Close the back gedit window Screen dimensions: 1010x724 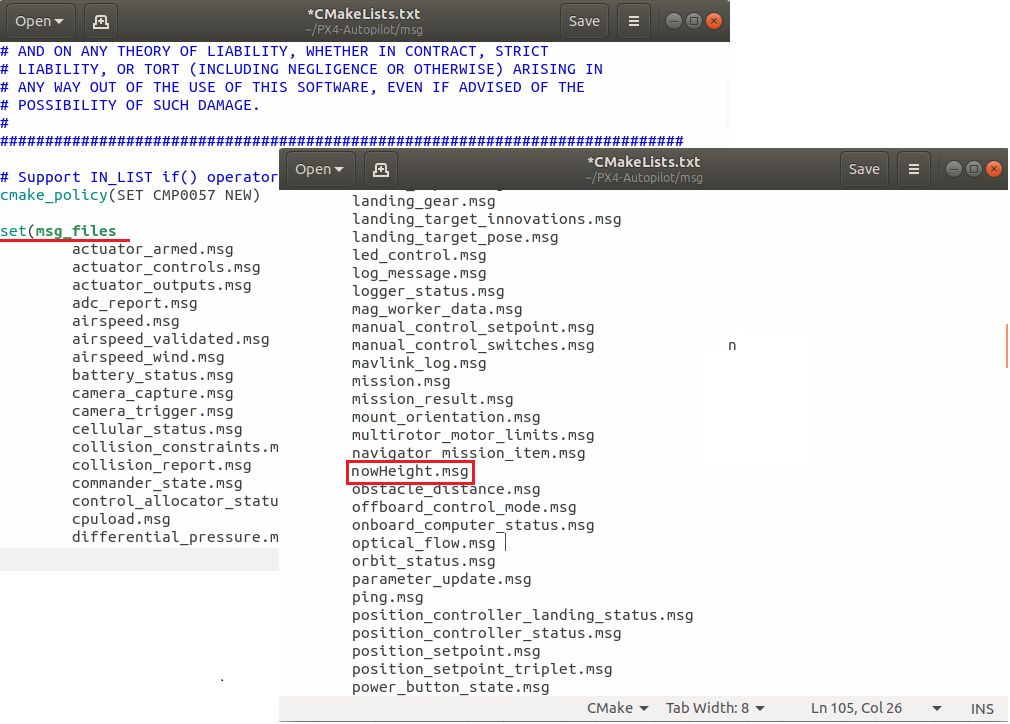pos(714,21)
